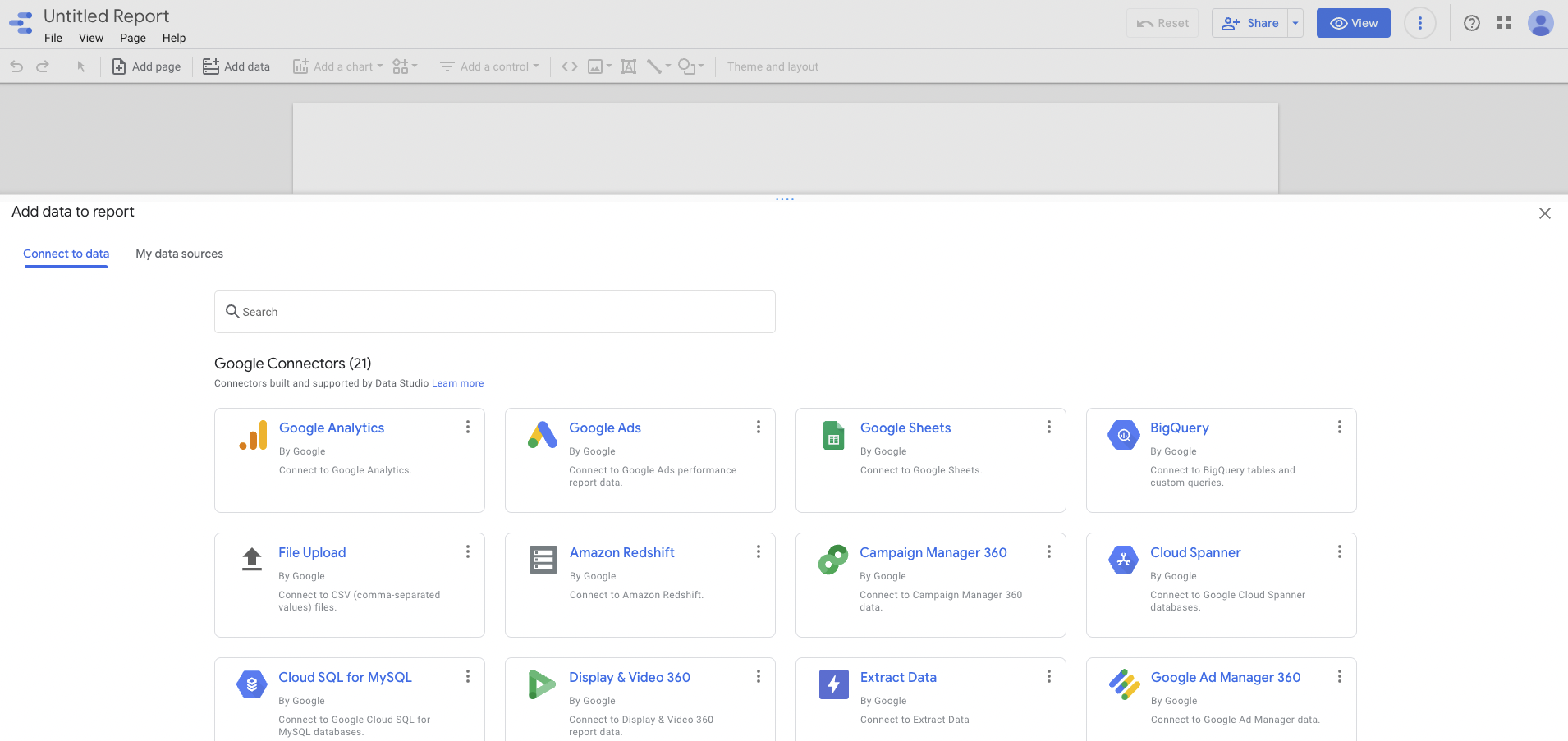Open options menu for Google Sheets card
This screenshot has height=741, width=1568.
coord(1049,427)
